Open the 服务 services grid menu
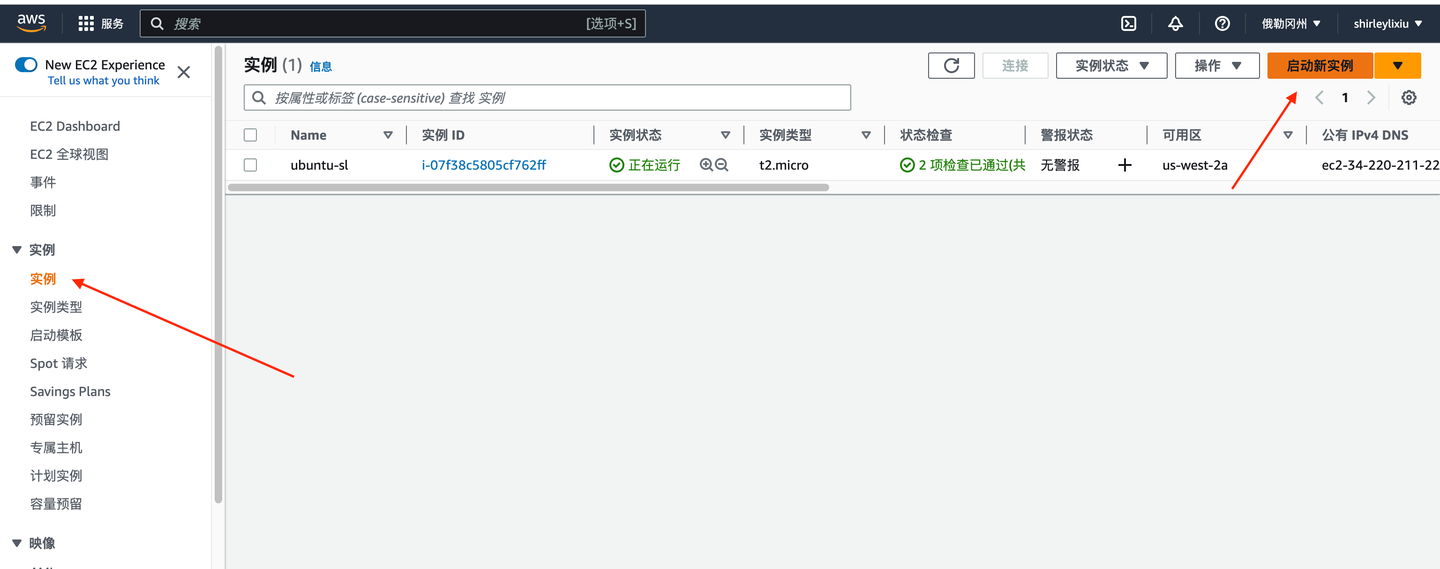The image size is (1440, 569). pyautogui.click(x=101, y=23)
